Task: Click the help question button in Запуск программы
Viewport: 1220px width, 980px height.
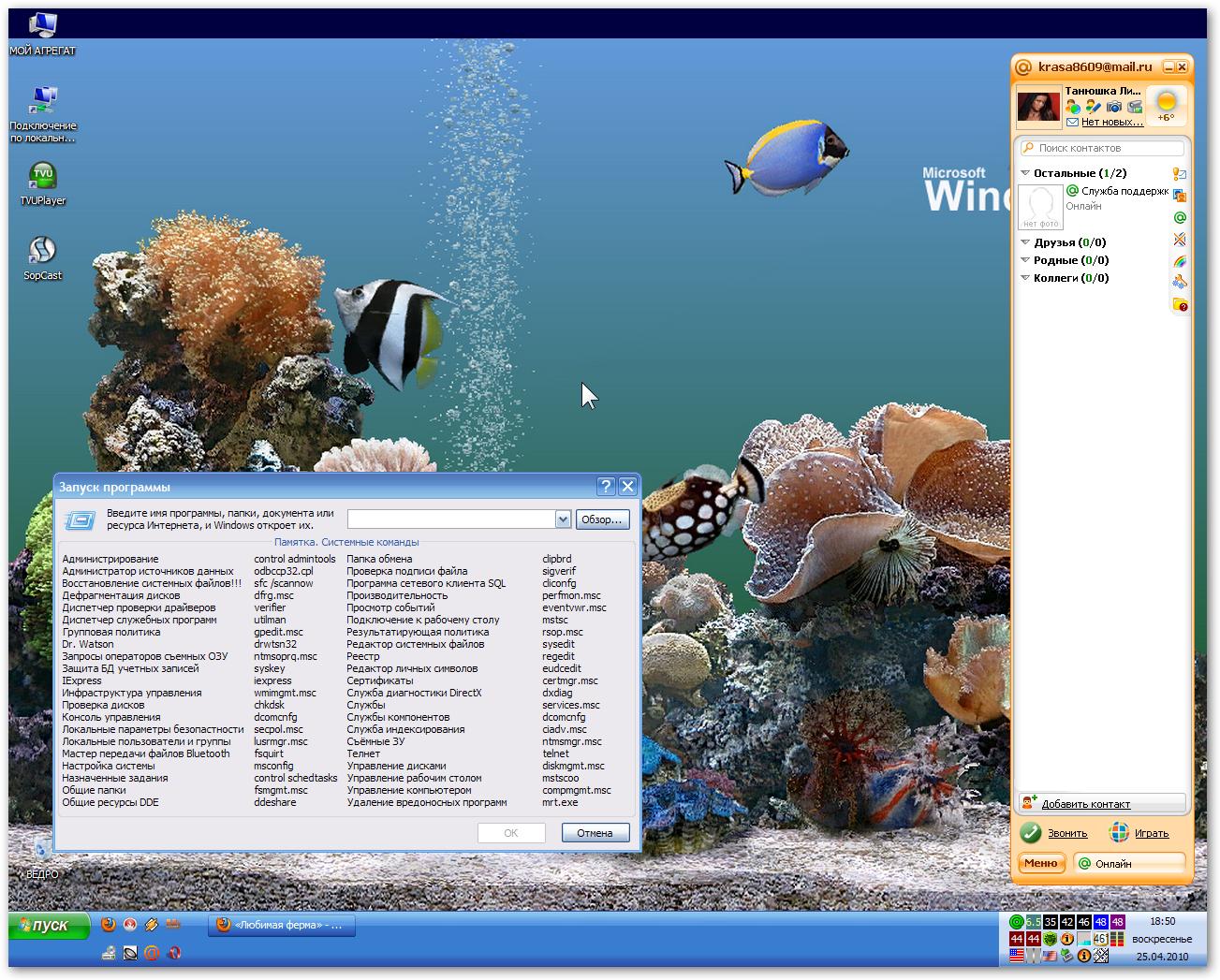Action: point(606,486)
